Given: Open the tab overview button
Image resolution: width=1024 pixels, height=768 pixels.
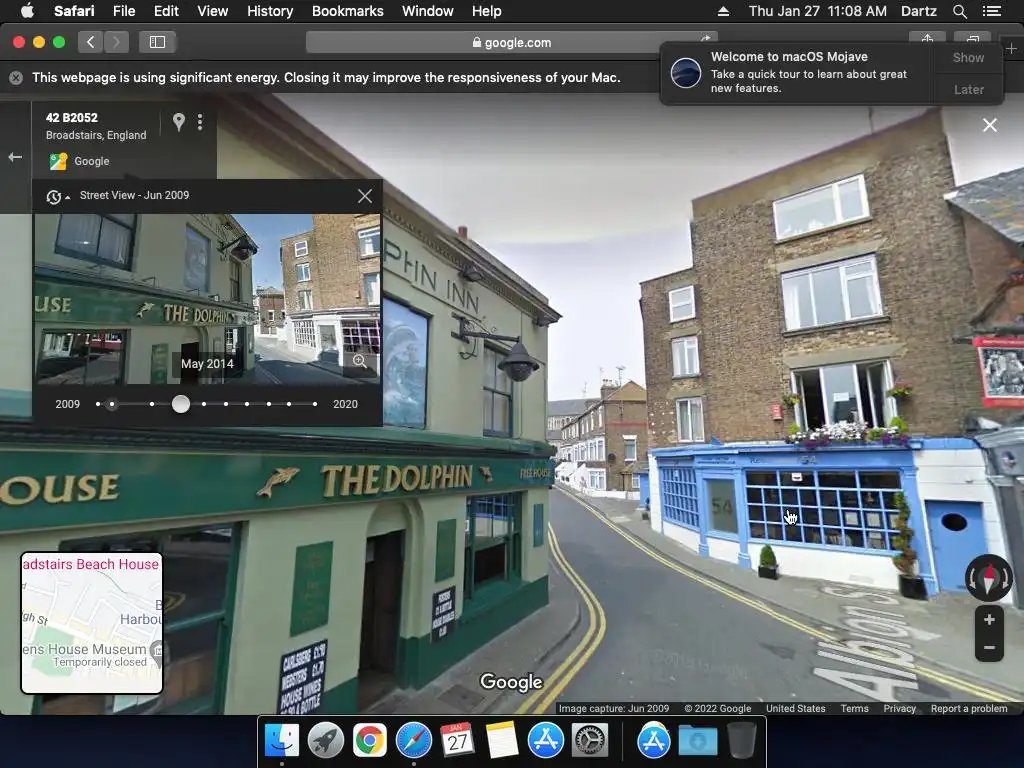Looking at the screenshot, I should point(972,39).
